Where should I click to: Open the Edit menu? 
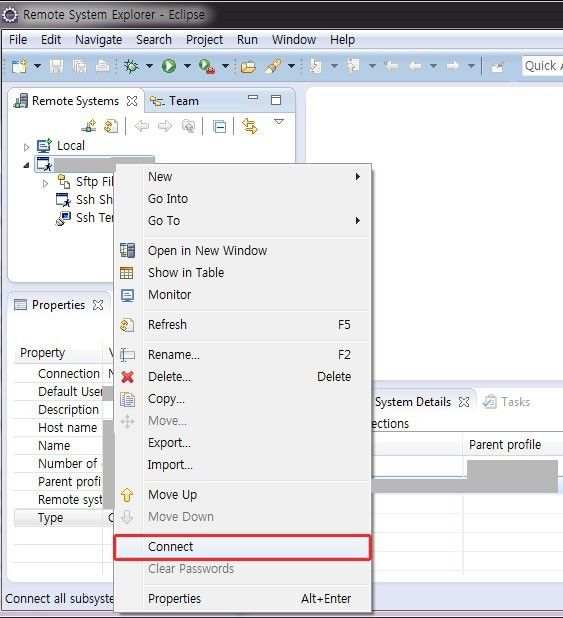coord(51,39)
